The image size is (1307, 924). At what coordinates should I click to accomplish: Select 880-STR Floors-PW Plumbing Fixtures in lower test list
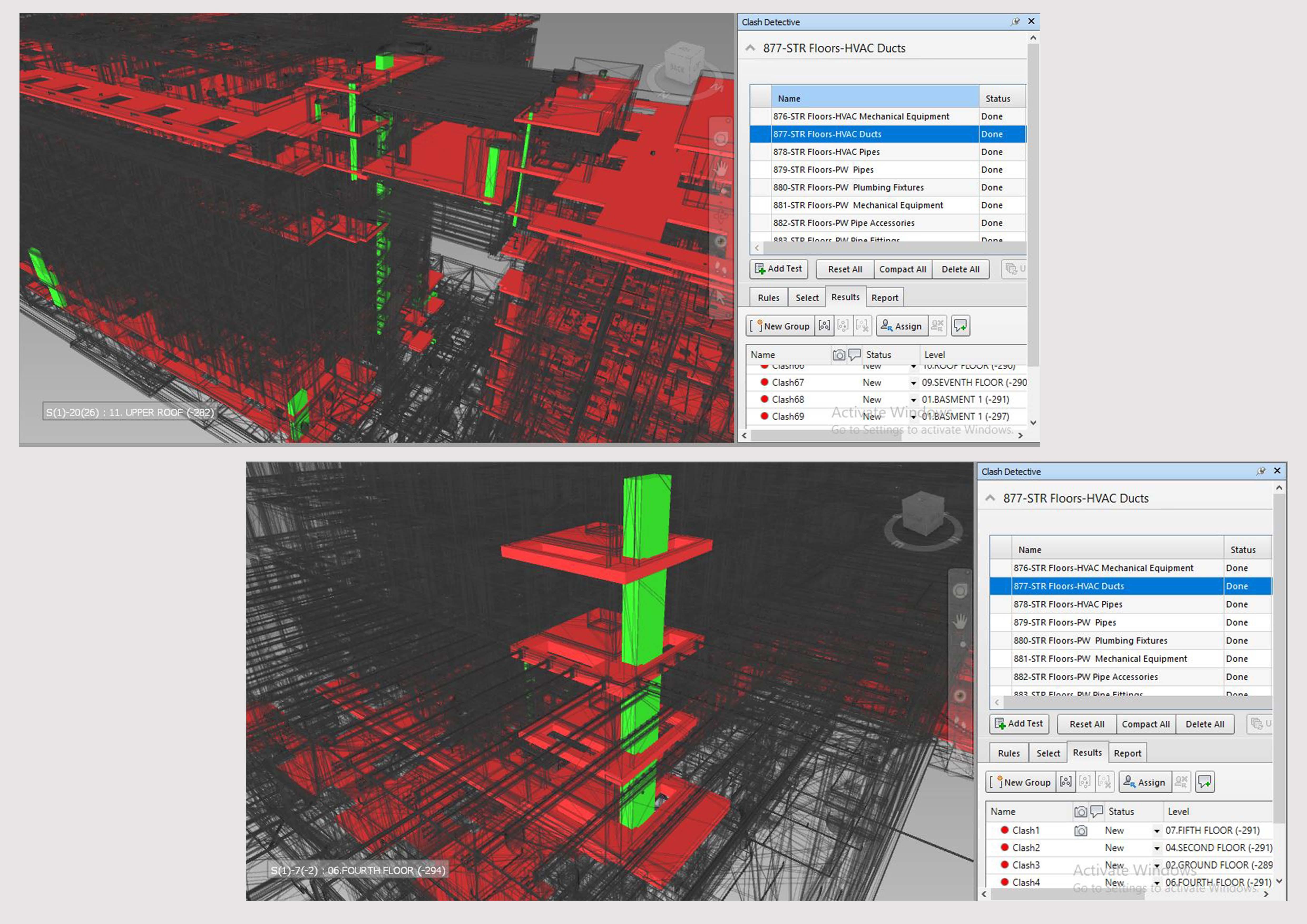(1090, 641)
